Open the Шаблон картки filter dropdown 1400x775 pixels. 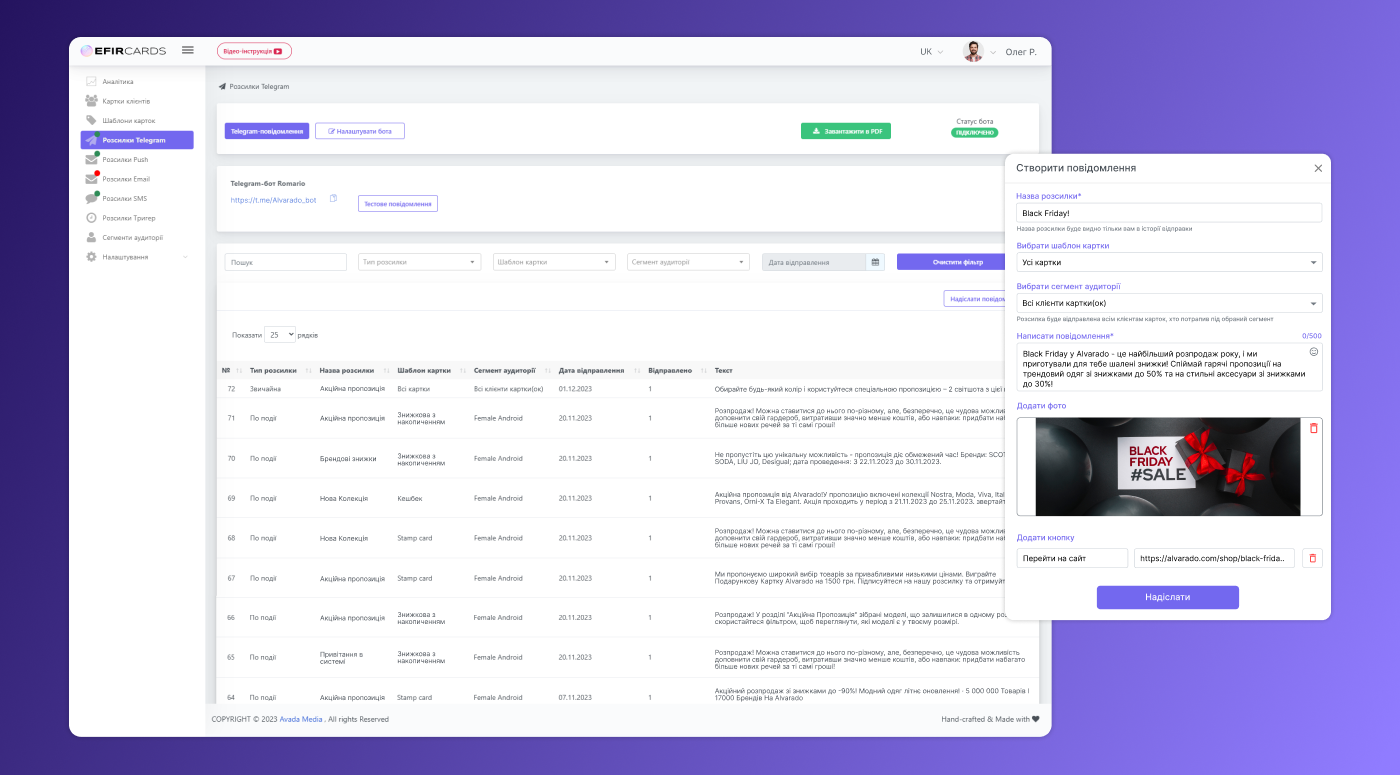[x=553, y=262]
